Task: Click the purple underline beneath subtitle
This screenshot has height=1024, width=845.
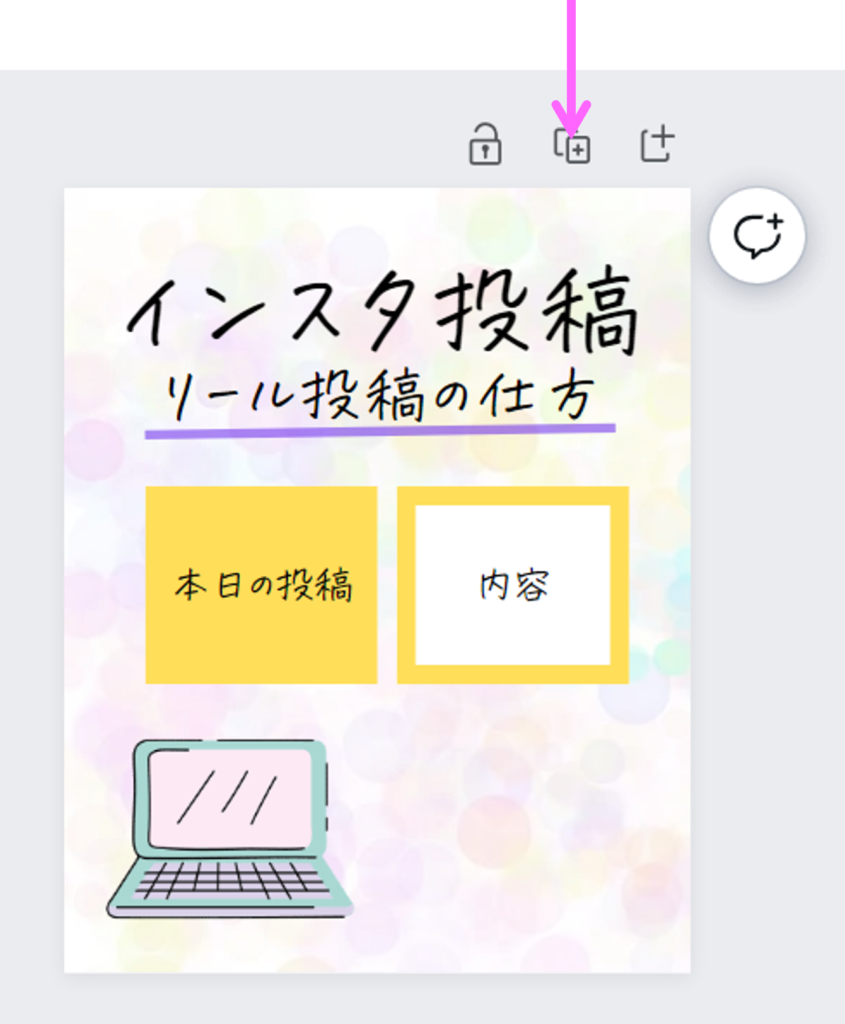Action: 380,431
